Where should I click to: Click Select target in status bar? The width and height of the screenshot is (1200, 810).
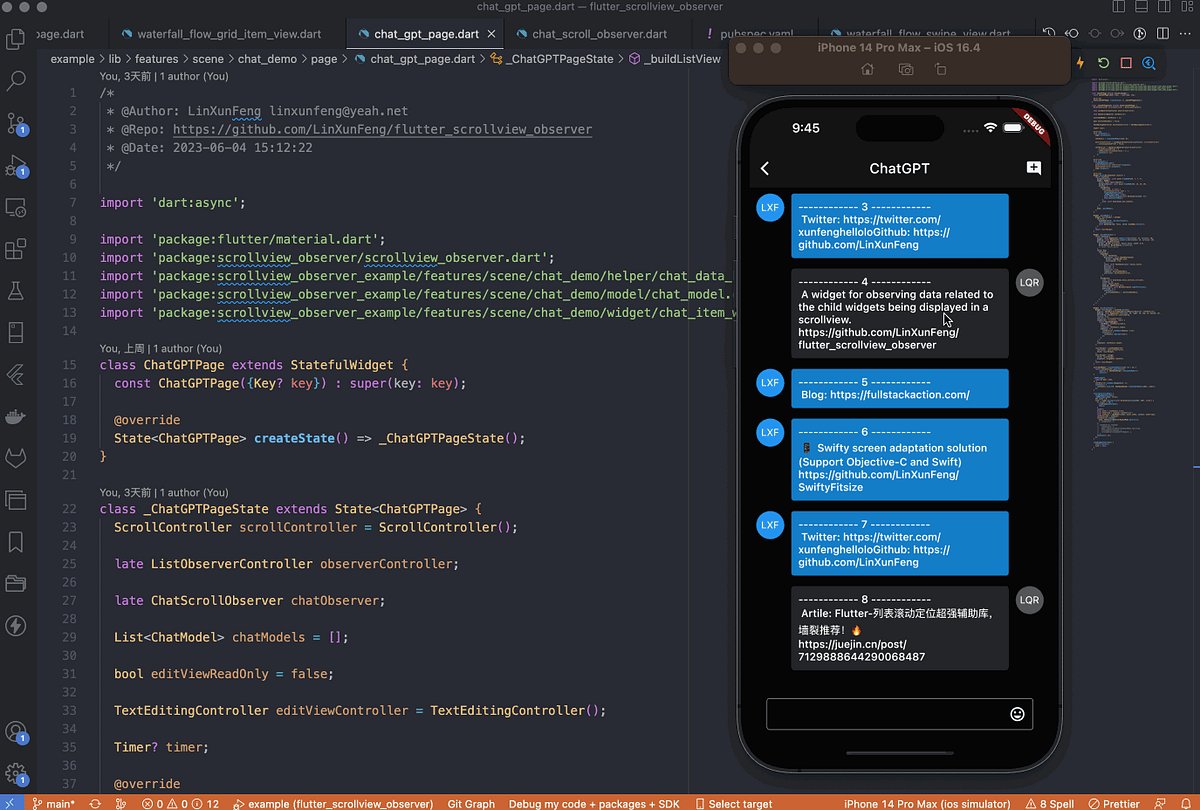(x=735, y=803)
